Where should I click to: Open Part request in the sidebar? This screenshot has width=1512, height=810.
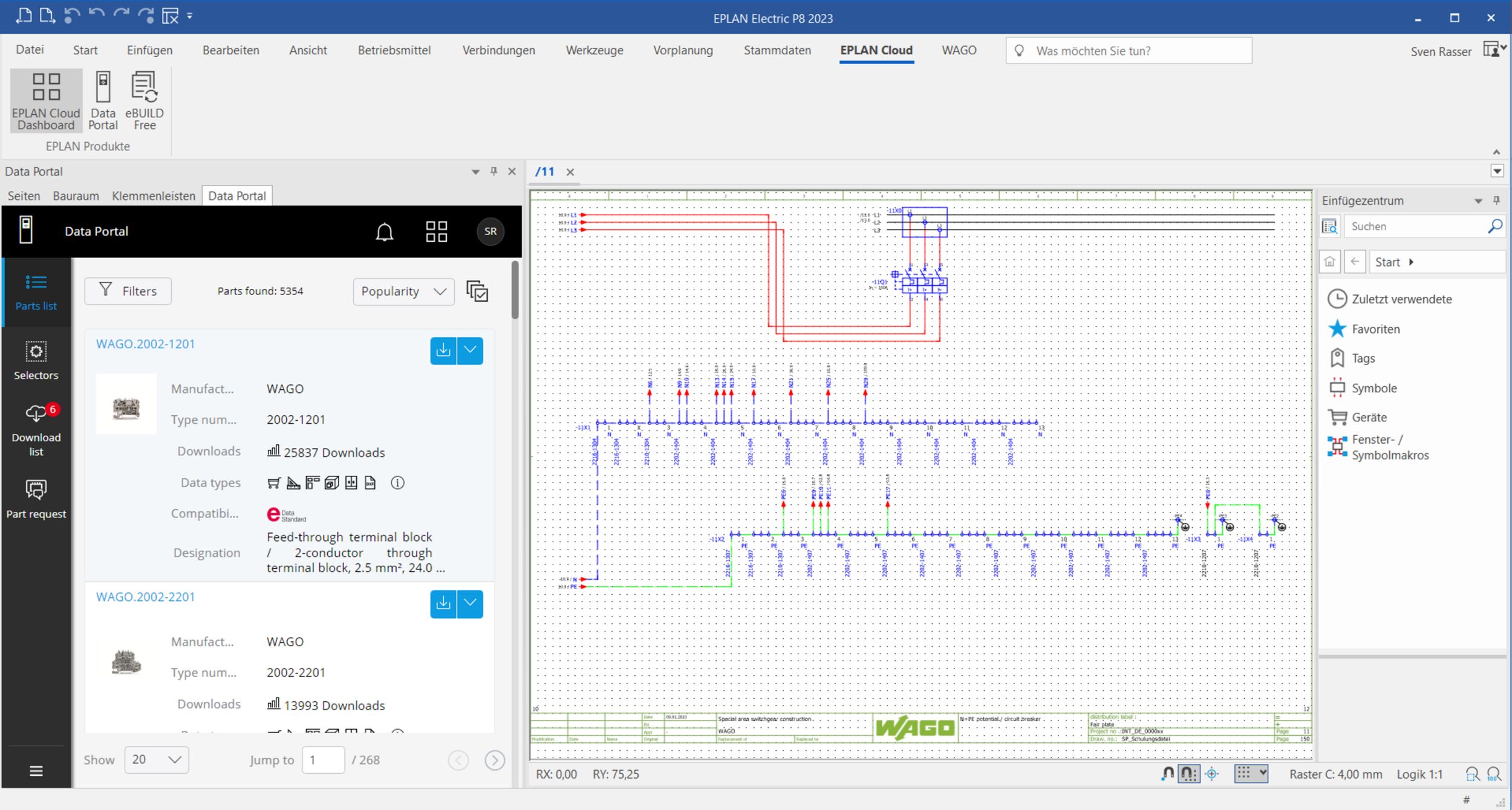click(36, 499)
